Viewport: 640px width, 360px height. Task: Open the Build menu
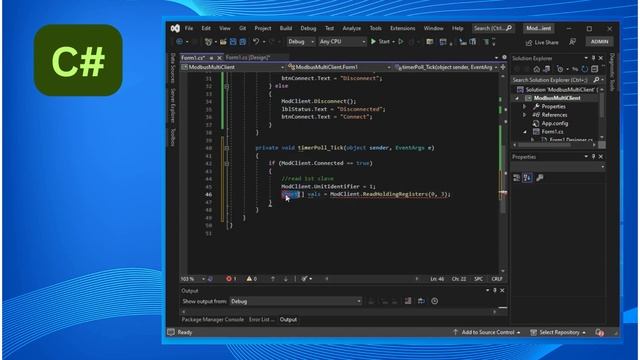point(286,28)
